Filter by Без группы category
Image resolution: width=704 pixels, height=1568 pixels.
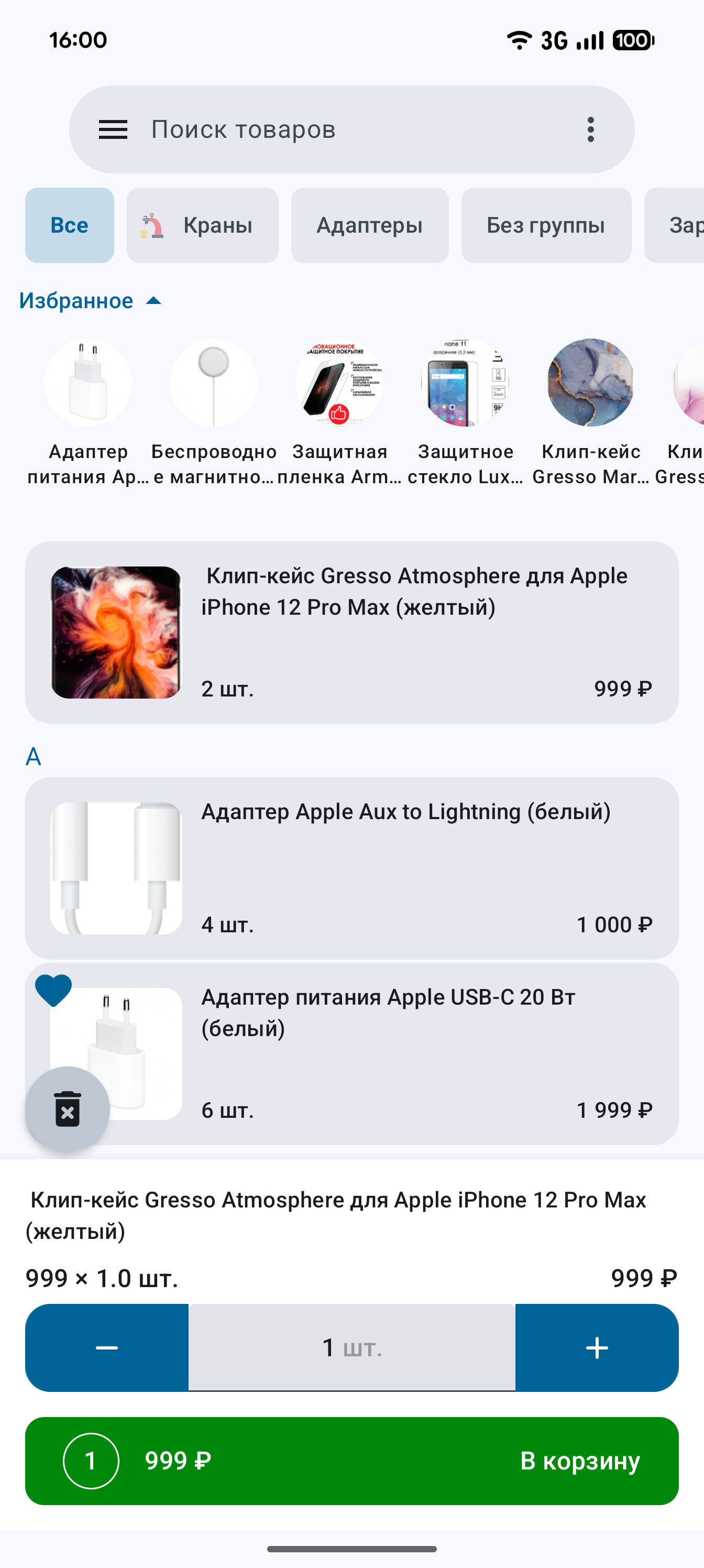546,225
